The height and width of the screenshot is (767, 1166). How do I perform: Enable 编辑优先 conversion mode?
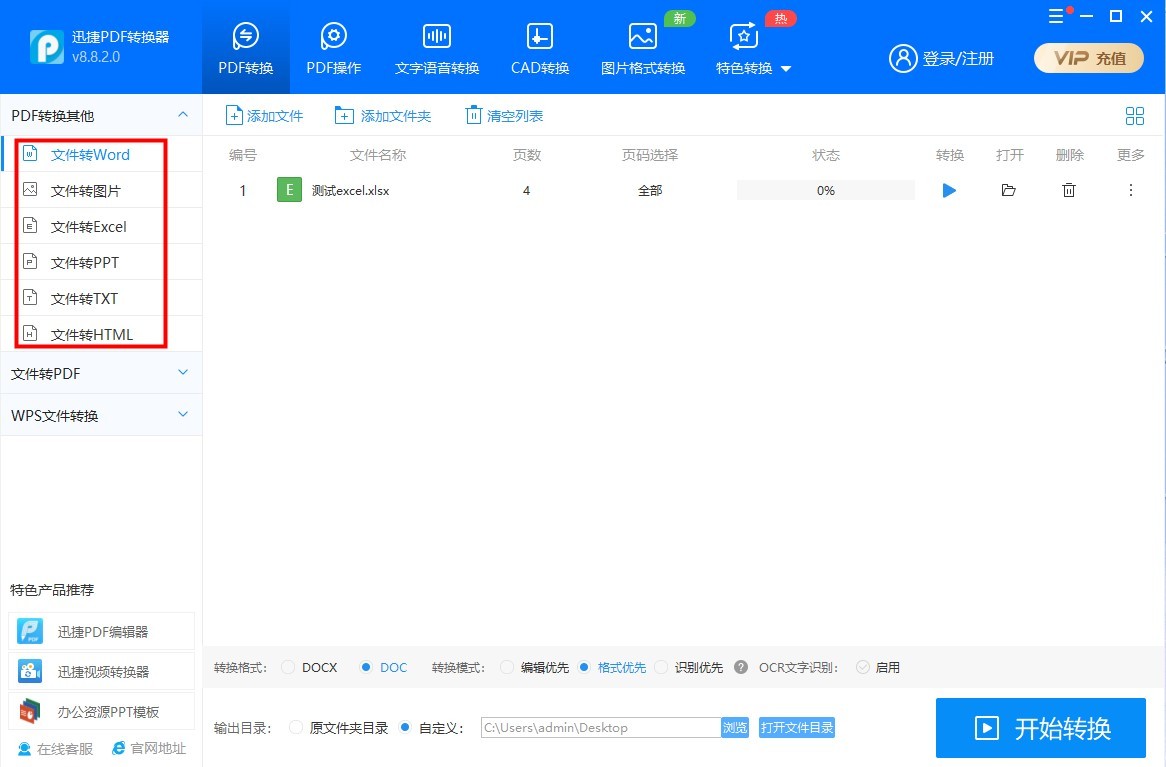click(x=507, y=667)
